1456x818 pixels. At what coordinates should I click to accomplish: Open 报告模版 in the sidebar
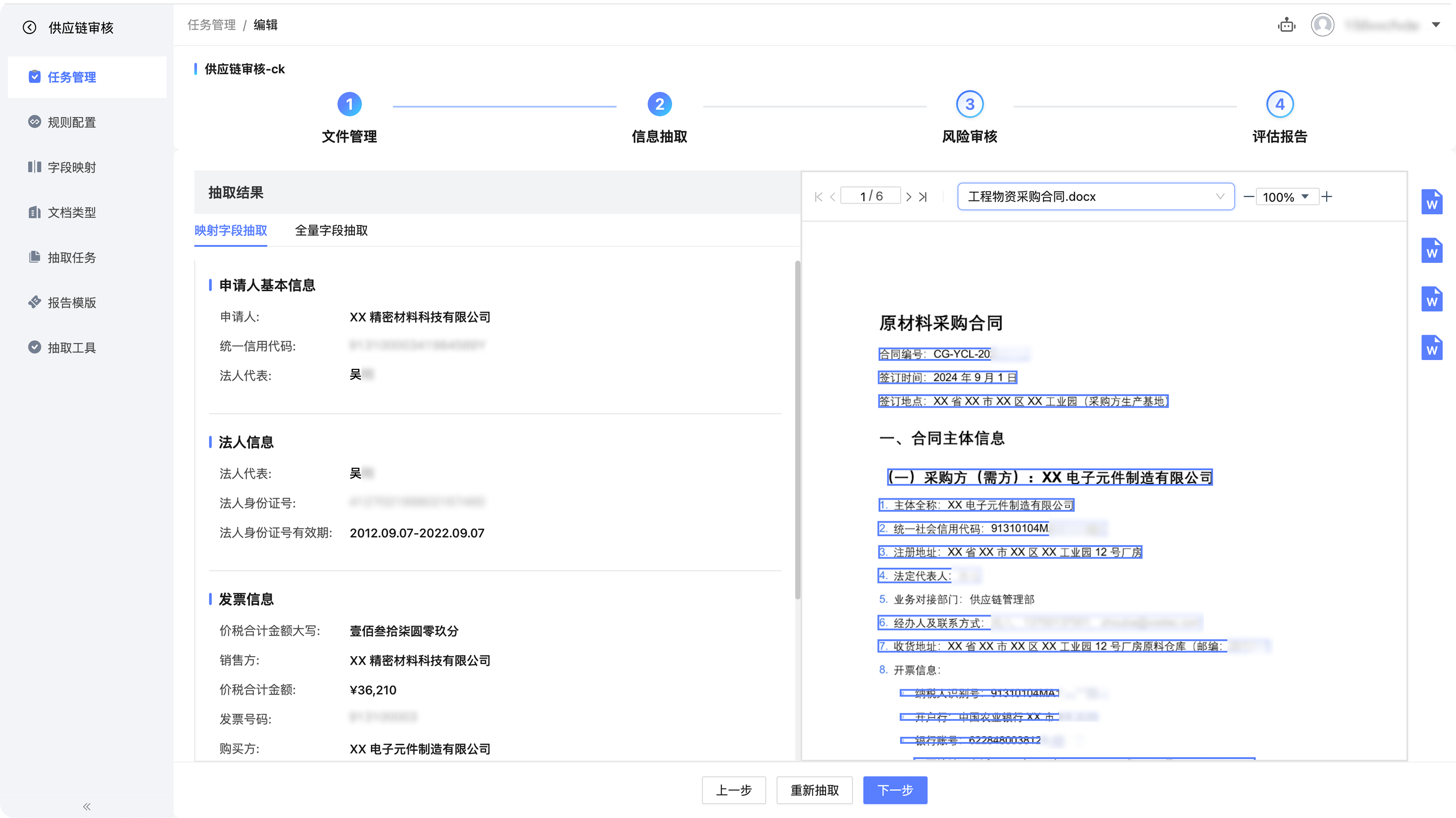pyautogui.click(x=87, y=303)
